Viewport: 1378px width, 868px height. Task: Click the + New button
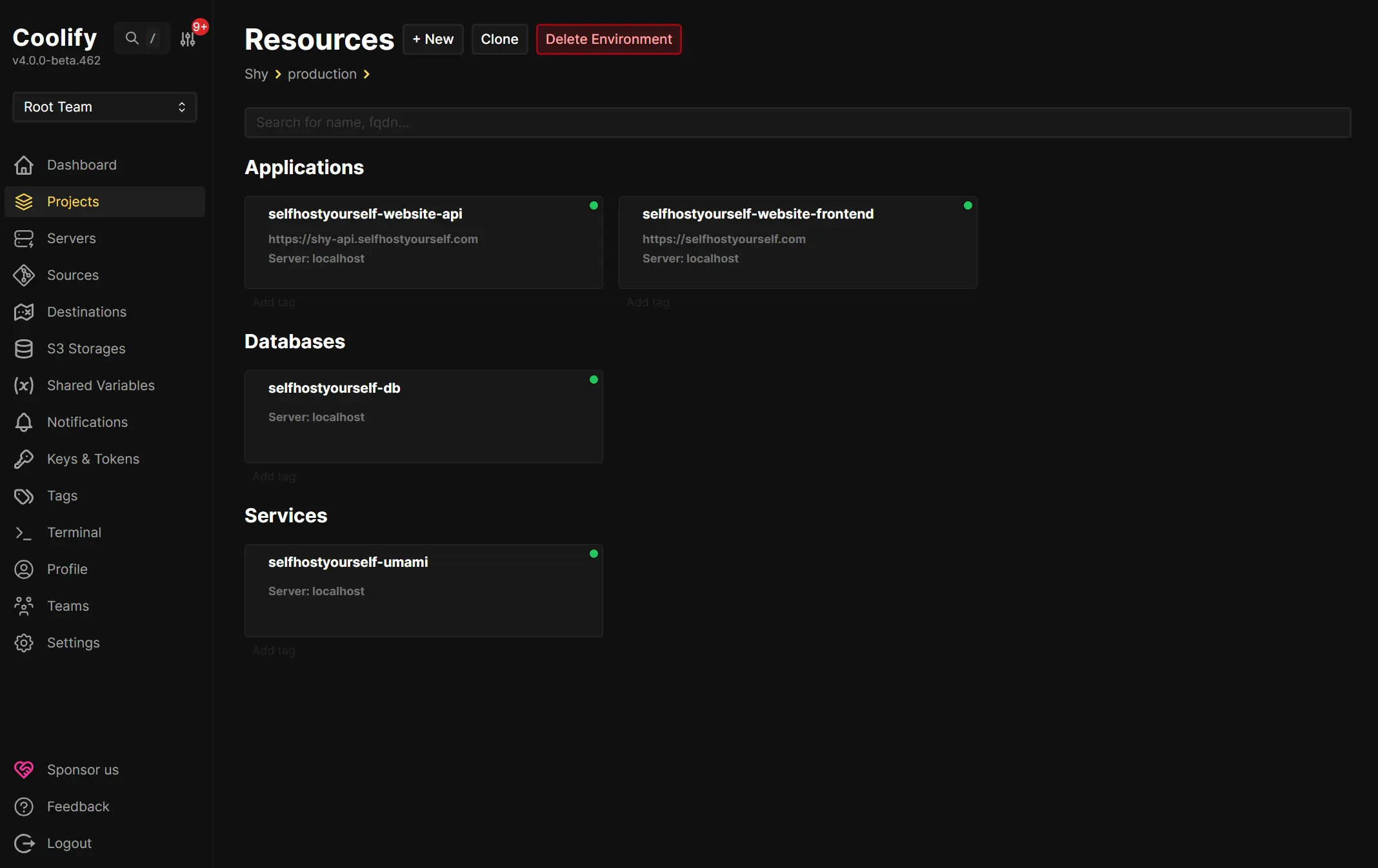pyautogui.click(x=433, y=39)
